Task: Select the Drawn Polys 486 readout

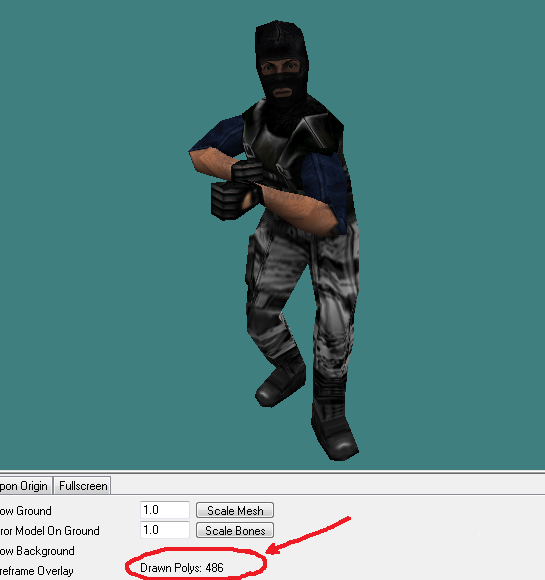Action: click(x=182, y=567)
